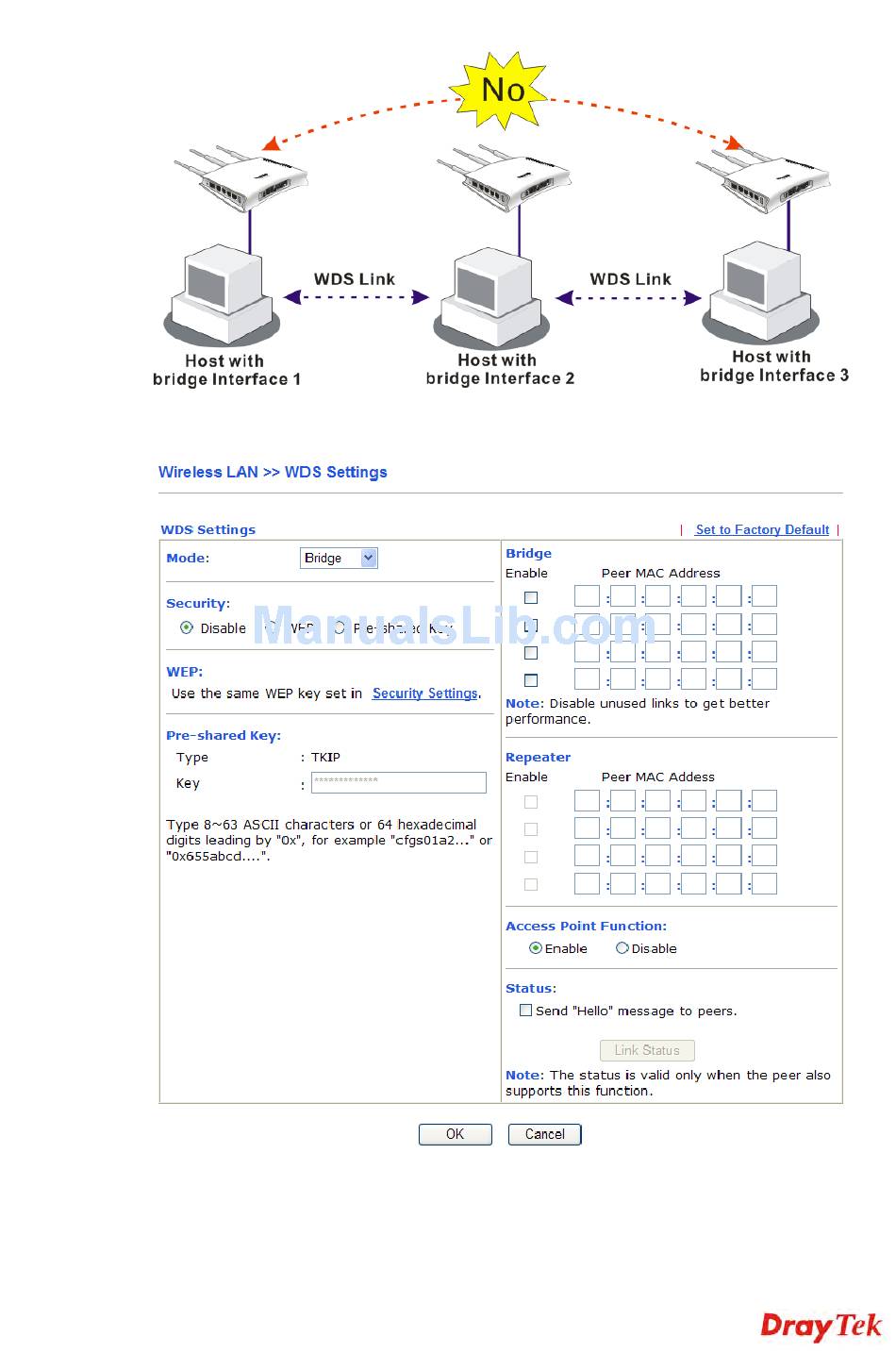The image size is (896, 1354).
Task: Follow the Security Settings link
Action: click(425, 694)
